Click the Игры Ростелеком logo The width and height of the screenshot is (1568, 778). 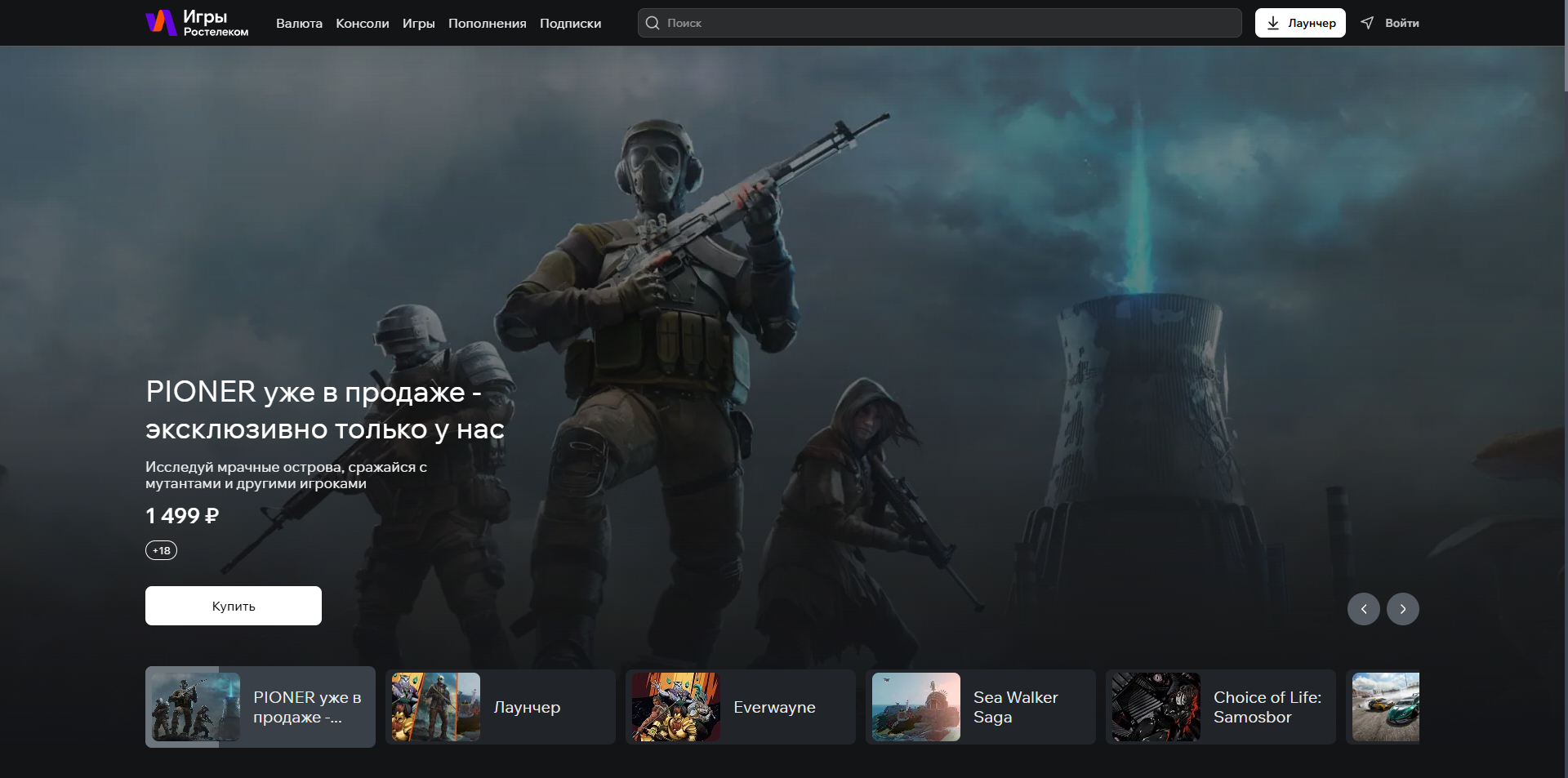coord(197,23)
